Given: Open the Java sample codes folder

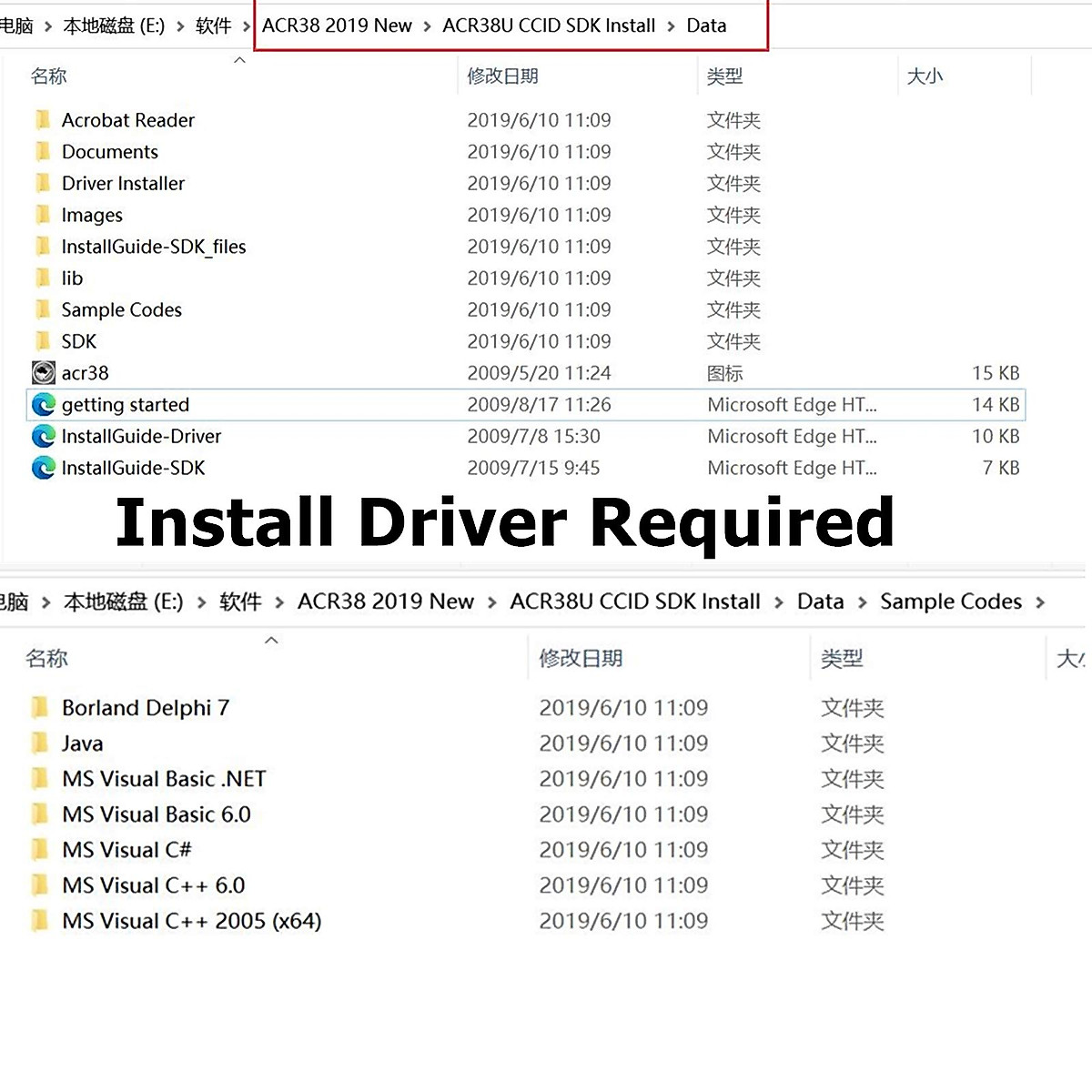Looking at the screenshot, I should (x=82, y=743).
